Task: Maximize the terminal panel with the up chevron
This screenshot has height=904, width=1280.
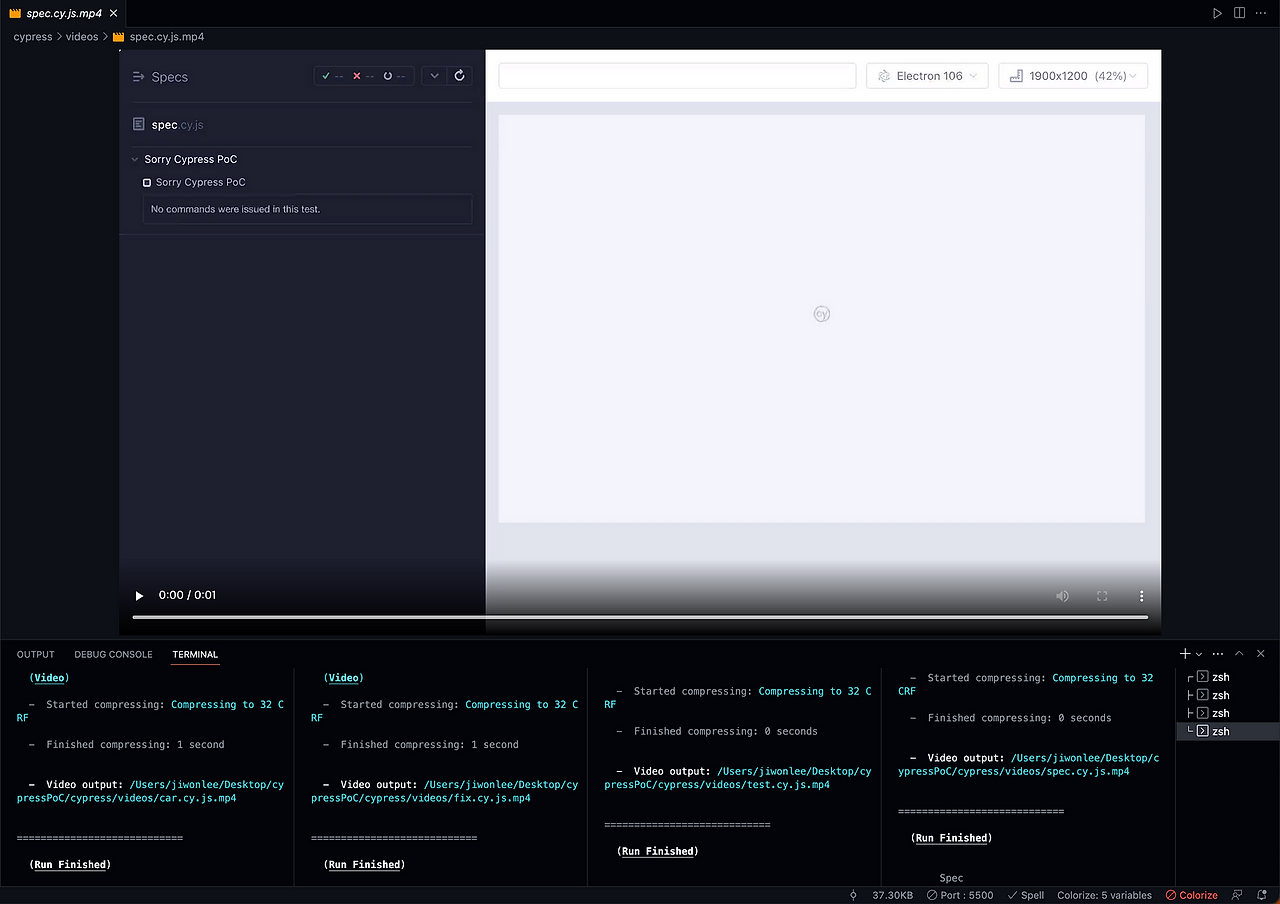Action: point(1239,654)
